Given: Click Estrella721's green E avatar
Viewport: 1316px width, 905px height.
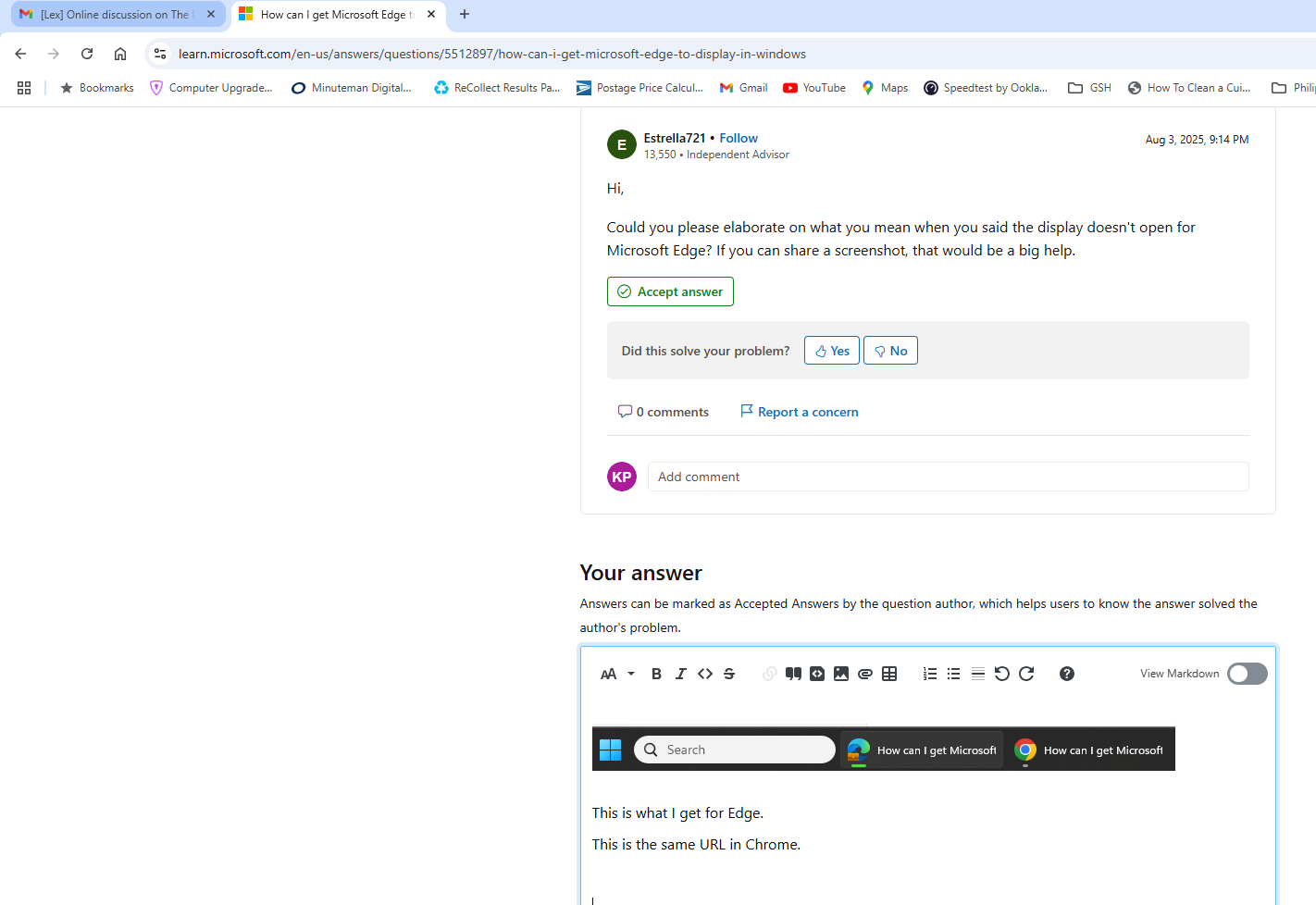Looking at the screenshot, I should pyautogui.click(x=622, y=144).
